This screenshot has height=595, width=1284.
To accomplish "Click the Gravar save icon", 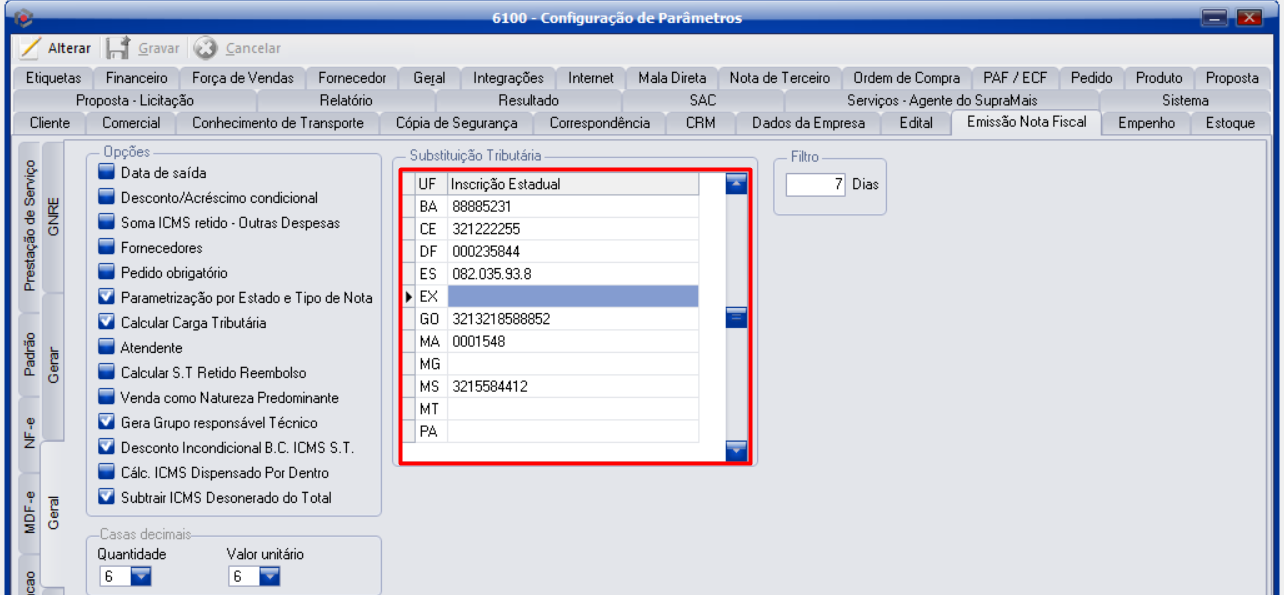I will 118,48.
